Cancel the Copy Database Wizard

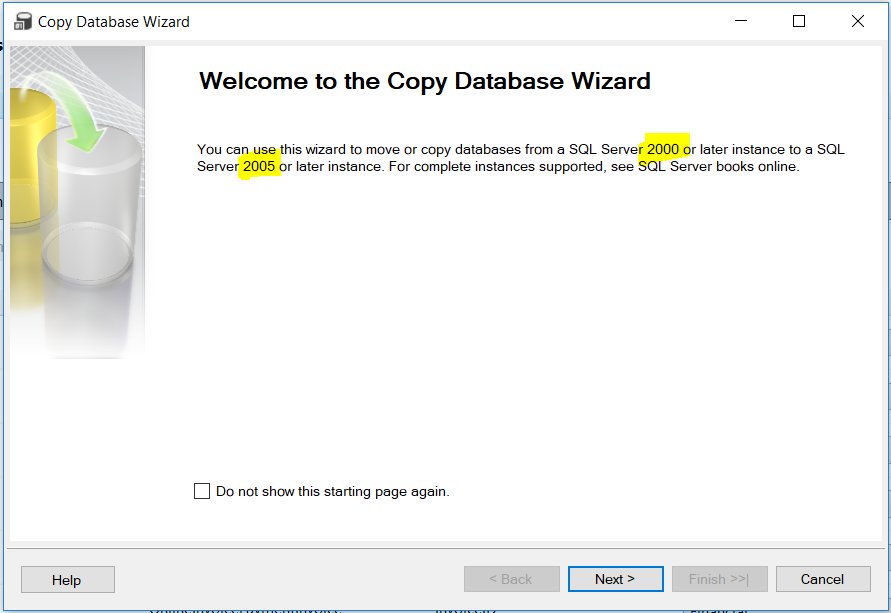click(823, 579)
